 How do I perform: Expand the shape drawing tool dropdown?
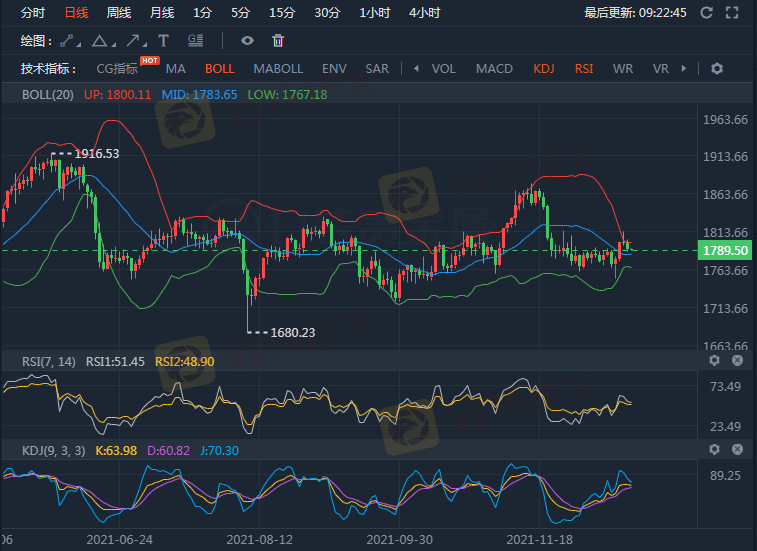click(x=114, y=41)
